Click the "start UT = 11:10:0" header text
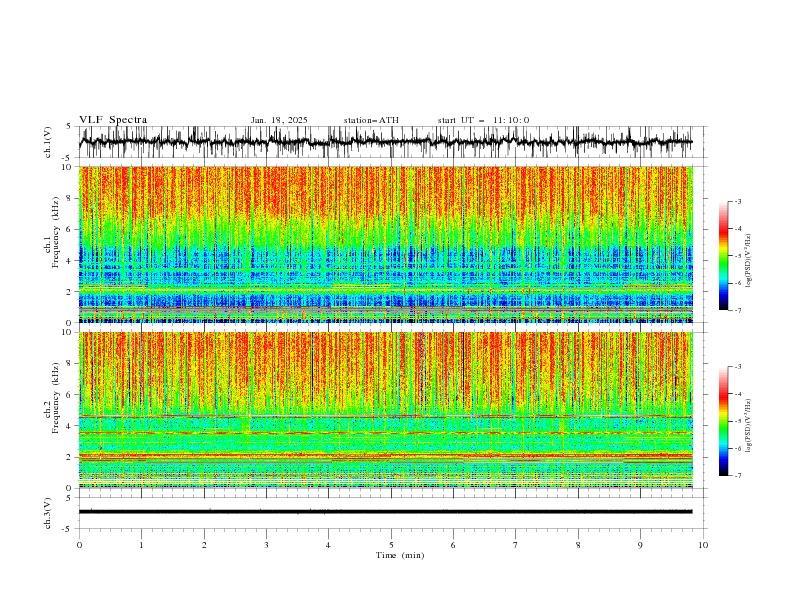Image resolution: width=792 pixels, height=612 pixels. (483, 120)
